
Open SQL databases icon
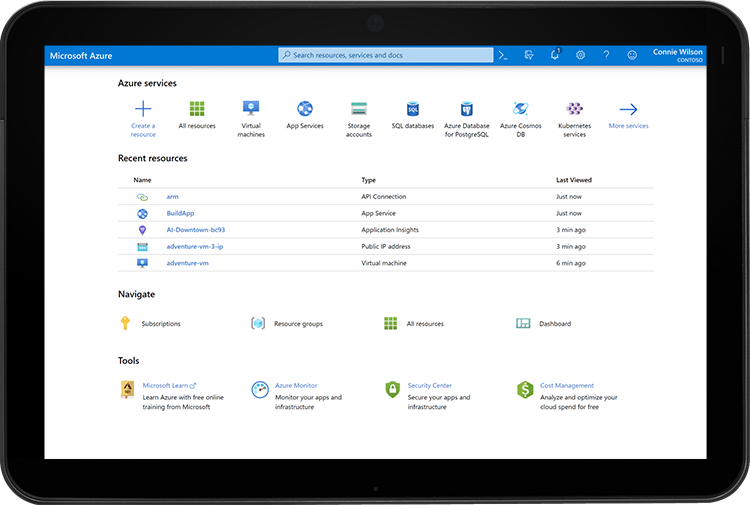click(413, 109)
